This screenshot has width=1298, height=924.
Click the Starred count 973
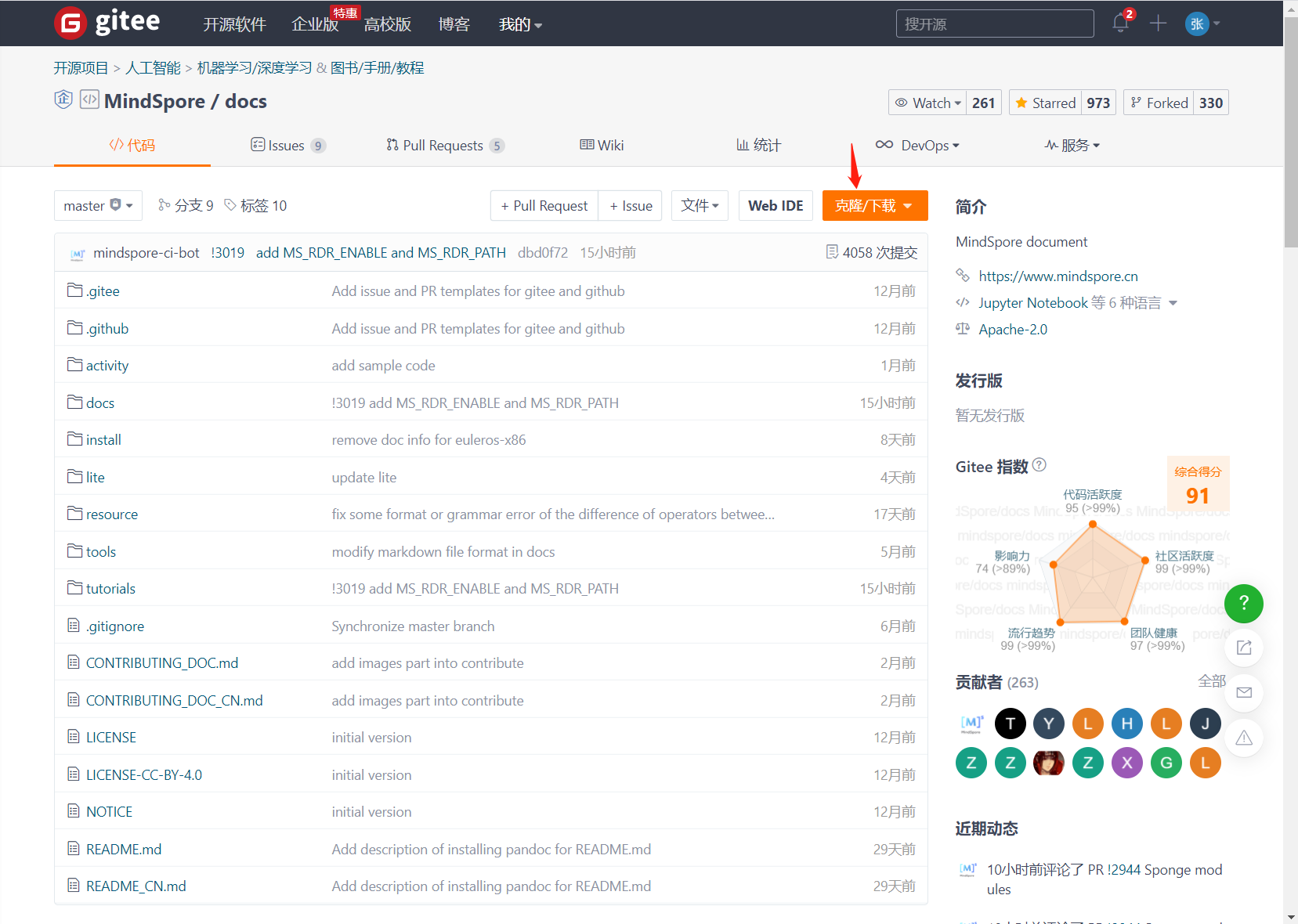1098,103
